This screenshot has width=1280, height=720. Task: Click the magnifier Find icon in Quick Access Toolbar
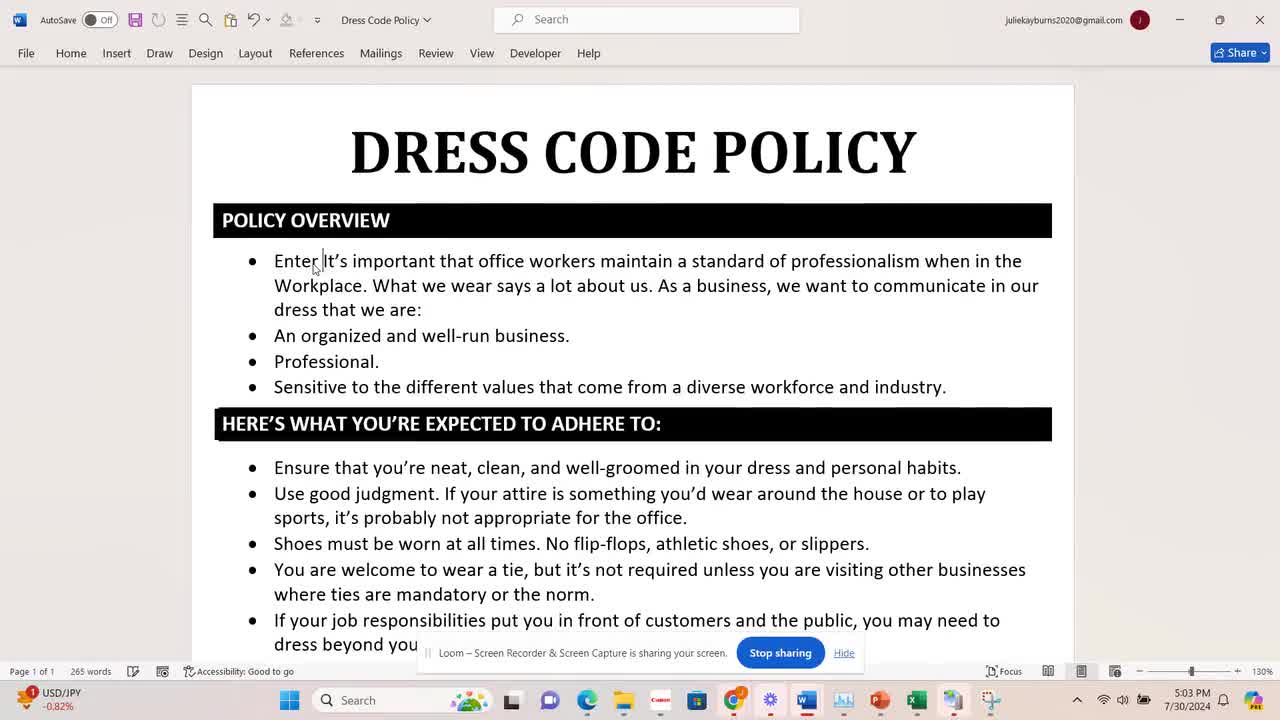(x=205, y=20)
